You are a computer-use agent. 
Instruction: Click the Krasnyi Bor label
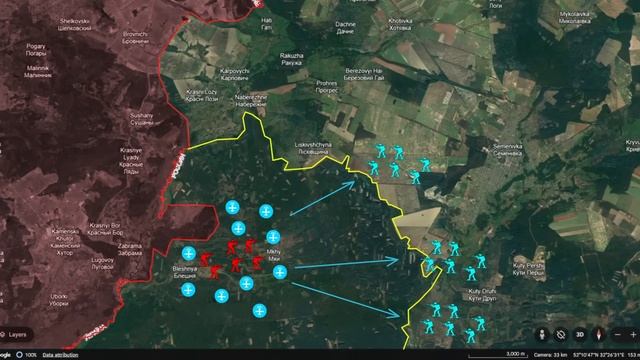tap(105, 229)
